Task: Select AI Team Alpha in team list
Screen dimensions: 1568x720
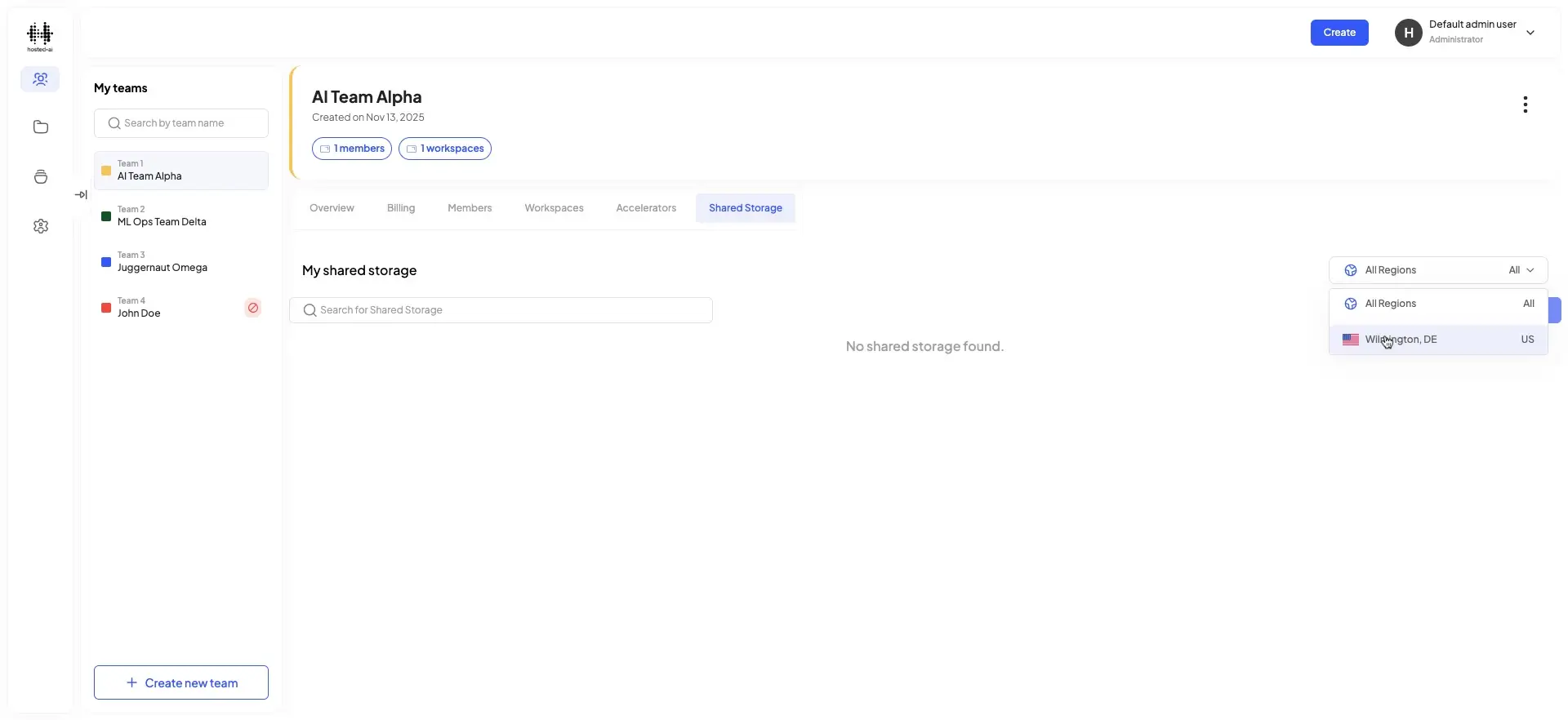Action: click(x=181, y=171)
